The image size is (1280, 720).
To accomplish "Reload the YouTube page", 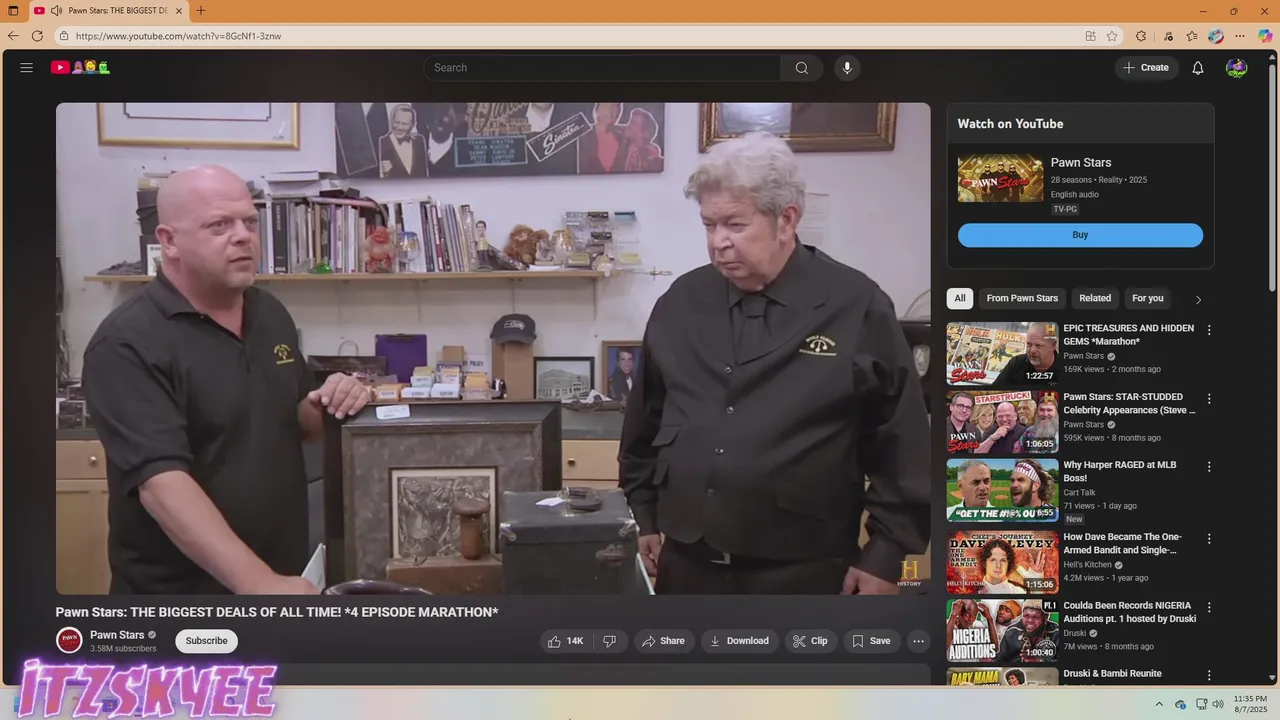I will [x=37, y=36].
